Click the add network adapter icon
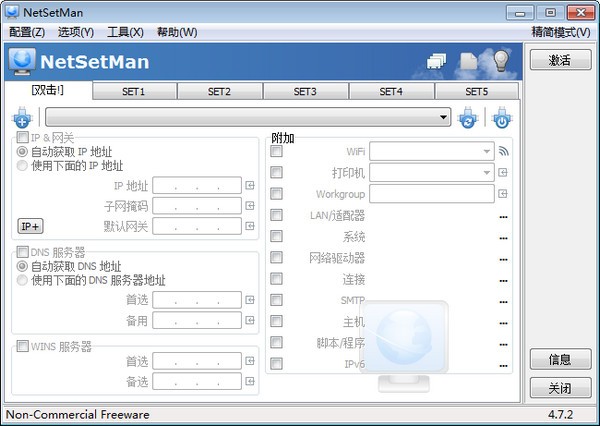The height and width of the screenshot is (426, 600). pos(21,119)
